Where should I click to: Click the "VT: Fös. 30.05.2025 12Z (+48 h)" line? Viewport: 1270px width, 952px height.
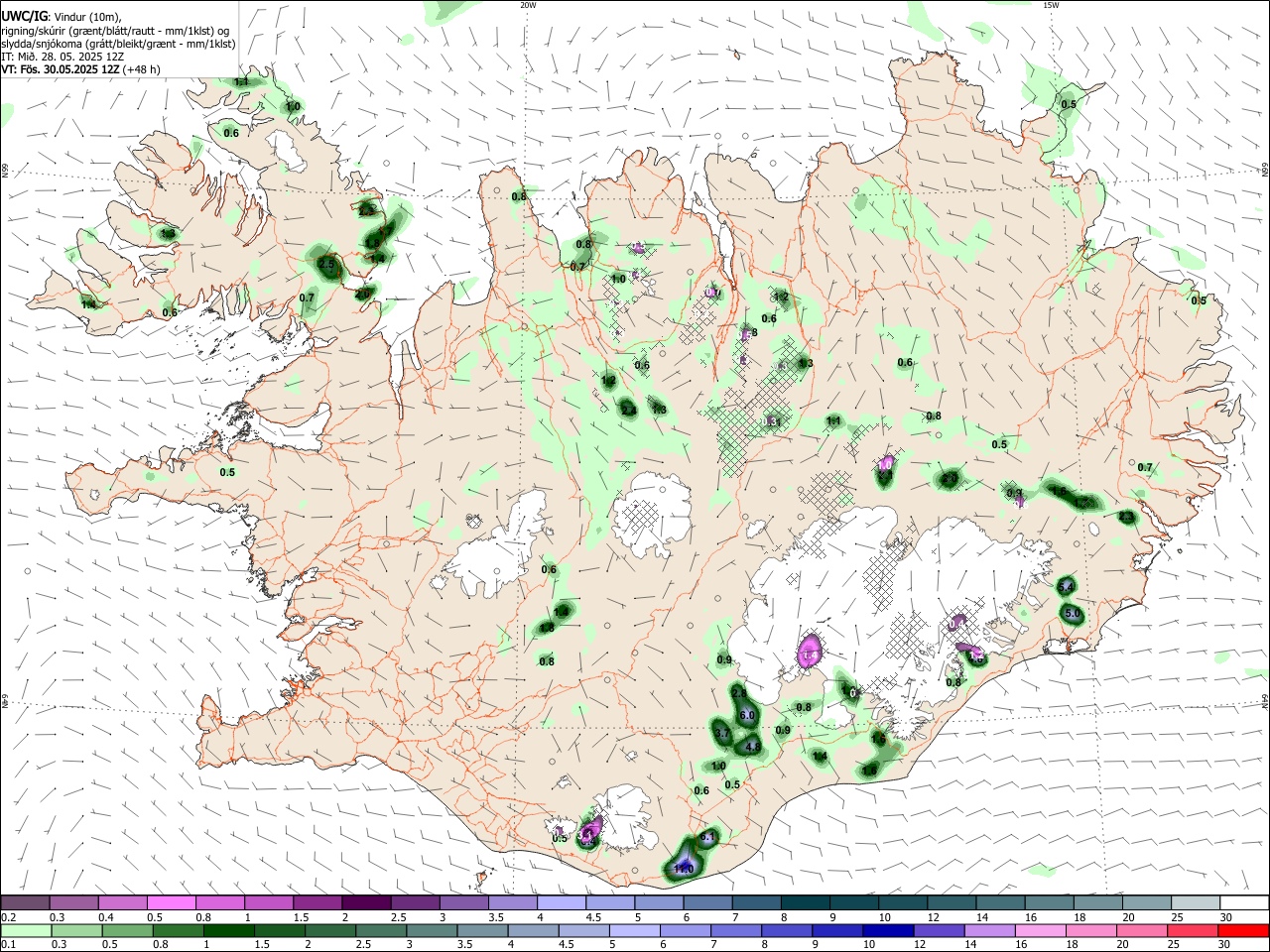click(x=80, y=69)
